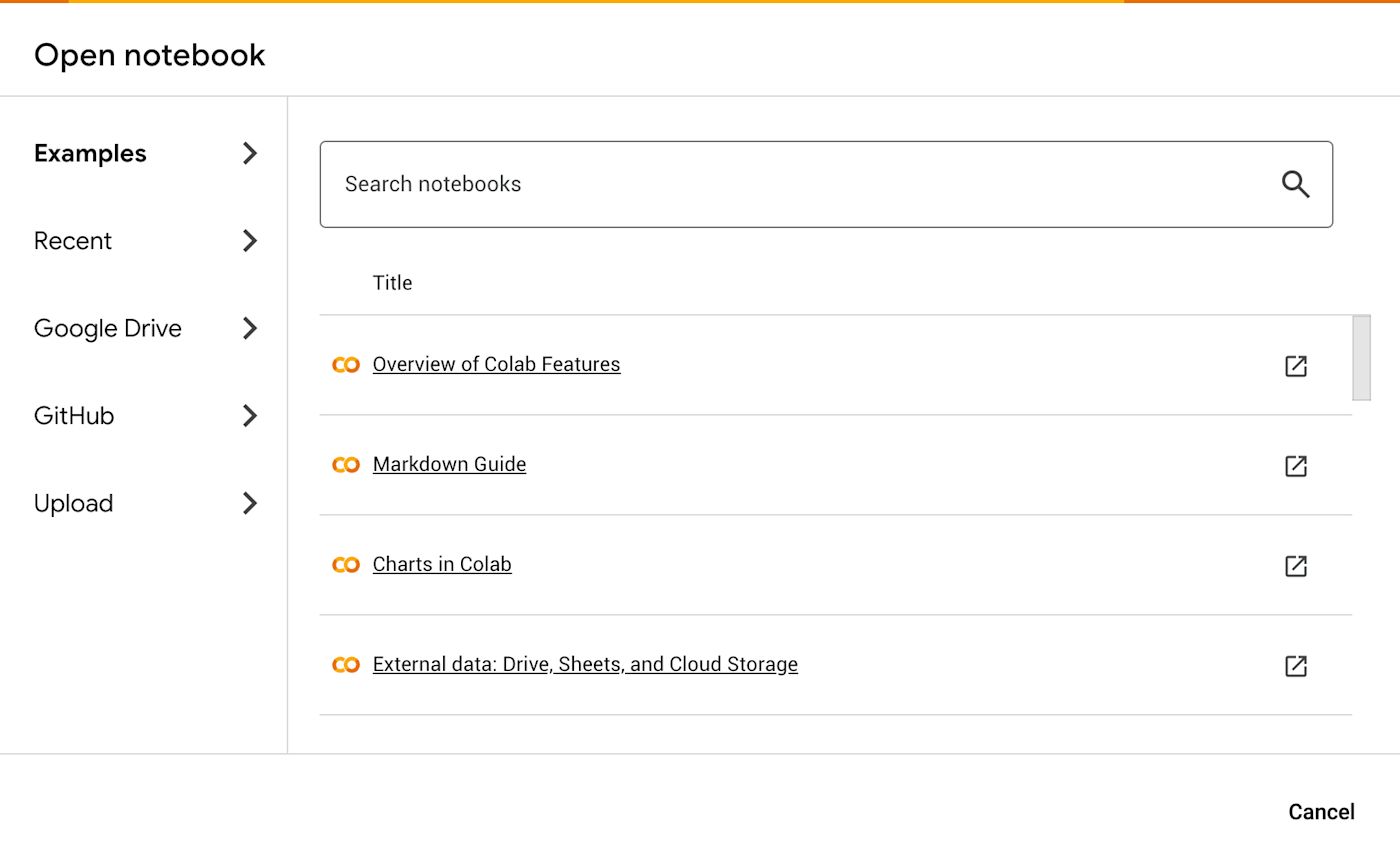Image resolution: width=1400 pixels, height=864 pixels.
Task: Open the Markdown Guide notebook
Action: pyautogui.click(x=449, y=464)
